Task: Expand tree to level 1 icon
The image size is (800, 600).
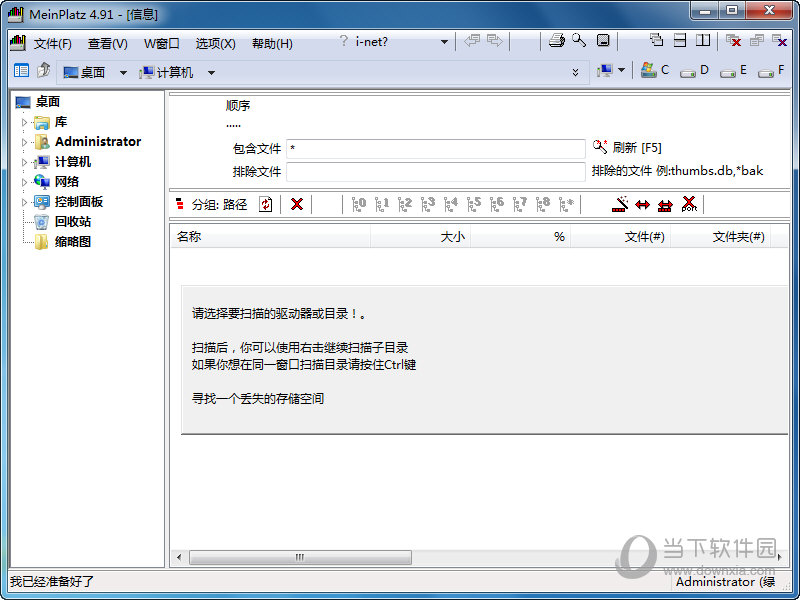Action: [382, 205]
